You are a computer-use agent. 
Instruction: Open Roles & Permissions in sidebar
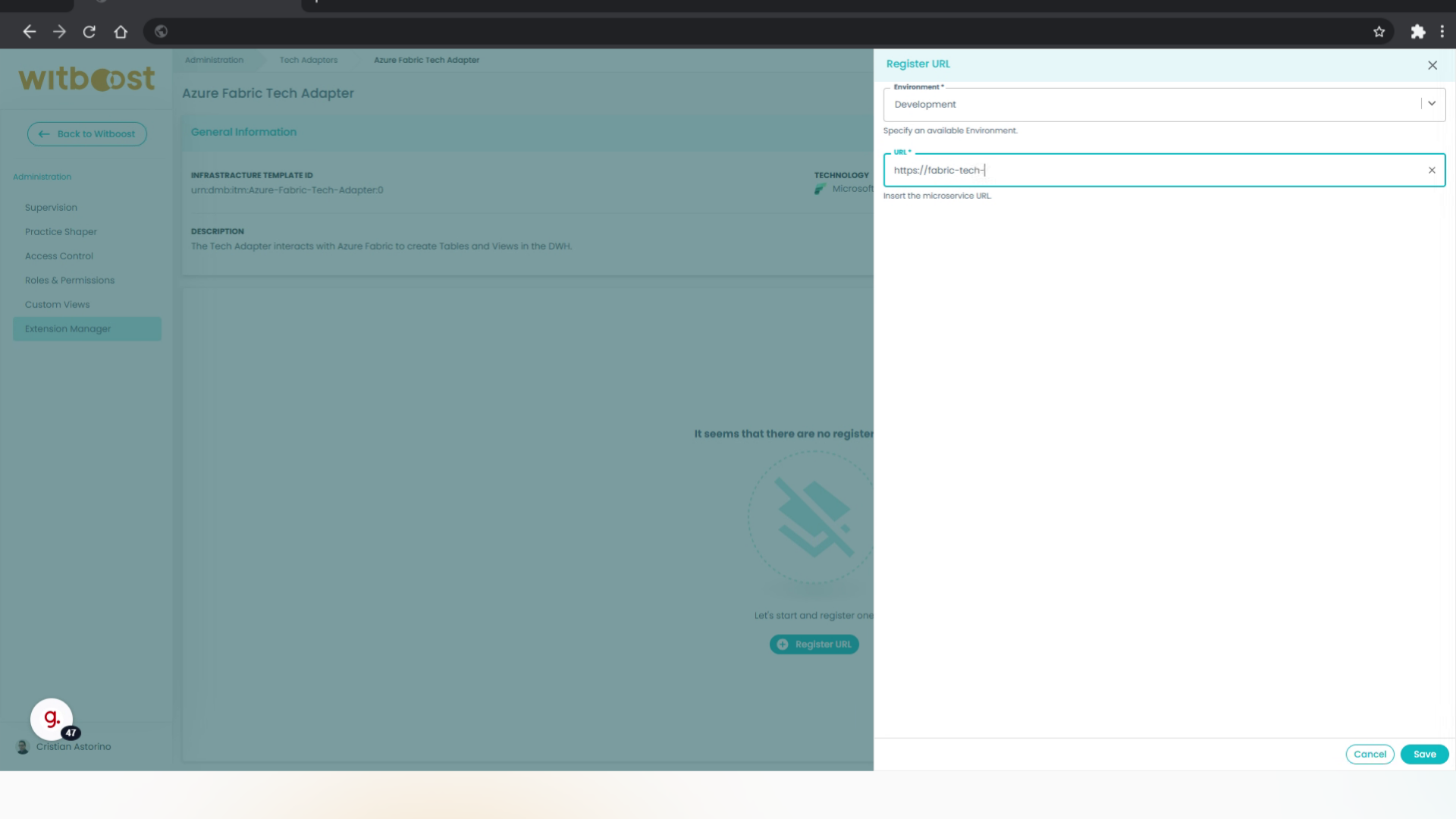click(x=70, y=281)
